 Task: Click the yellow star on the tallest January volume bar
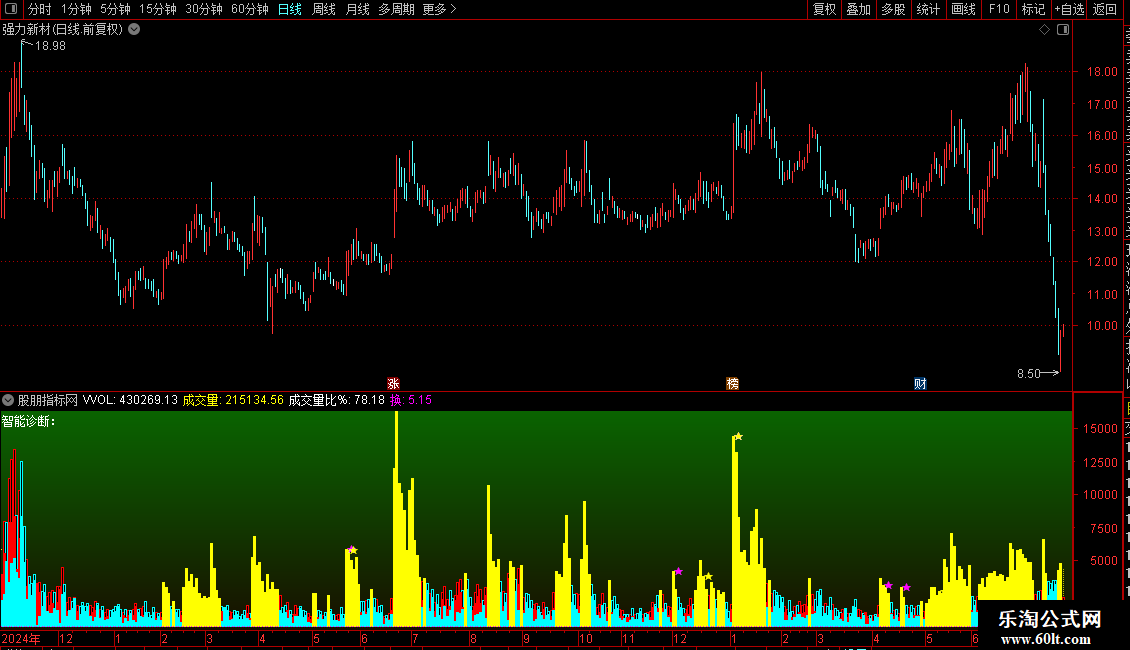click(x=739, y=436)
